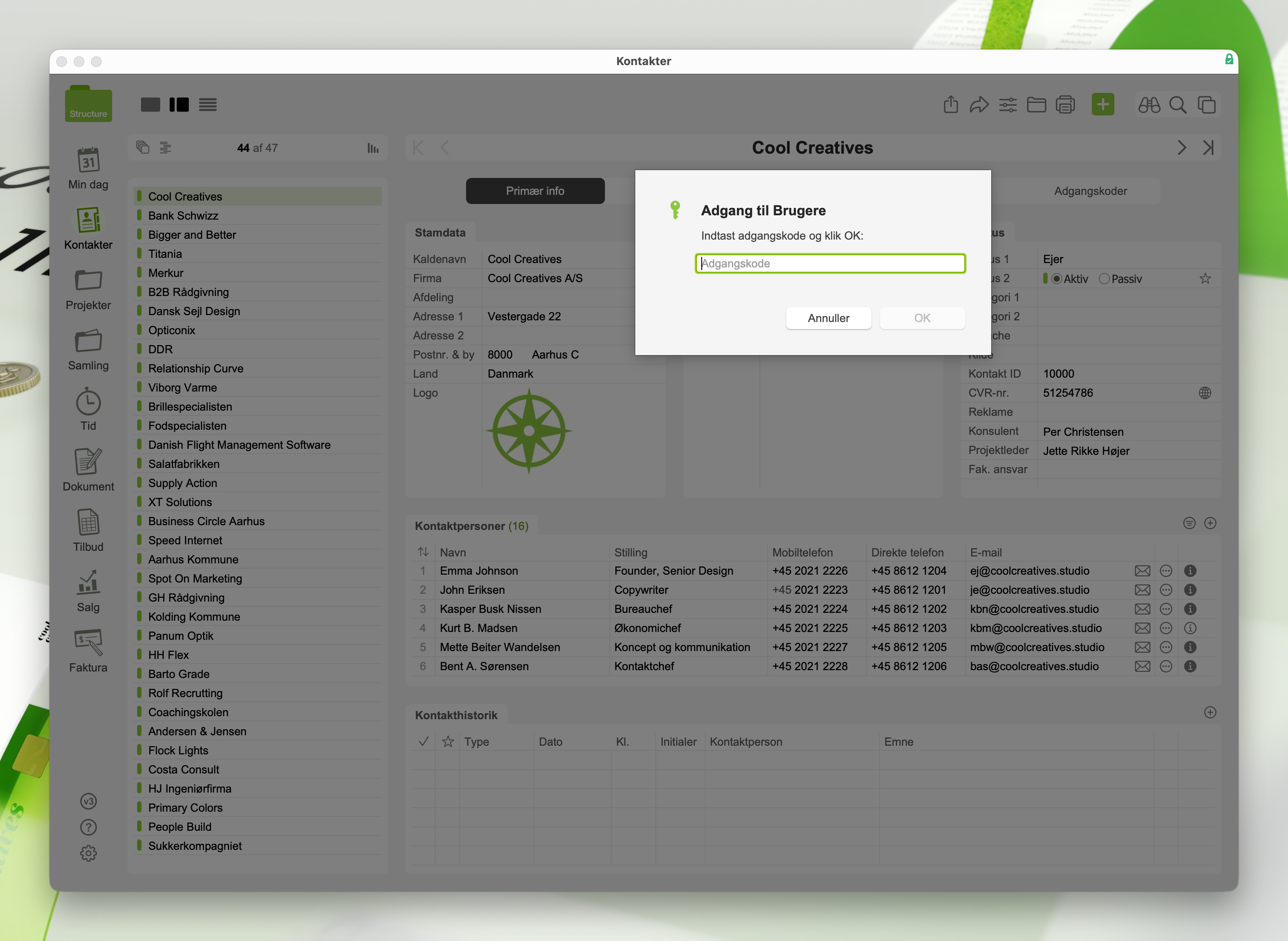Image resolution: width=1288 pixels, height=941 pixels.
Task: Go to next record arrow
Action: pos(1182,148)
